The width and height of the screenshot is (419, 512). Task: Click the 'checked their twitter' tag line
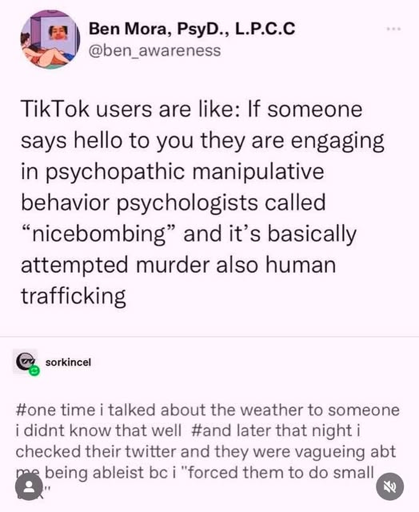coord(206,452)
